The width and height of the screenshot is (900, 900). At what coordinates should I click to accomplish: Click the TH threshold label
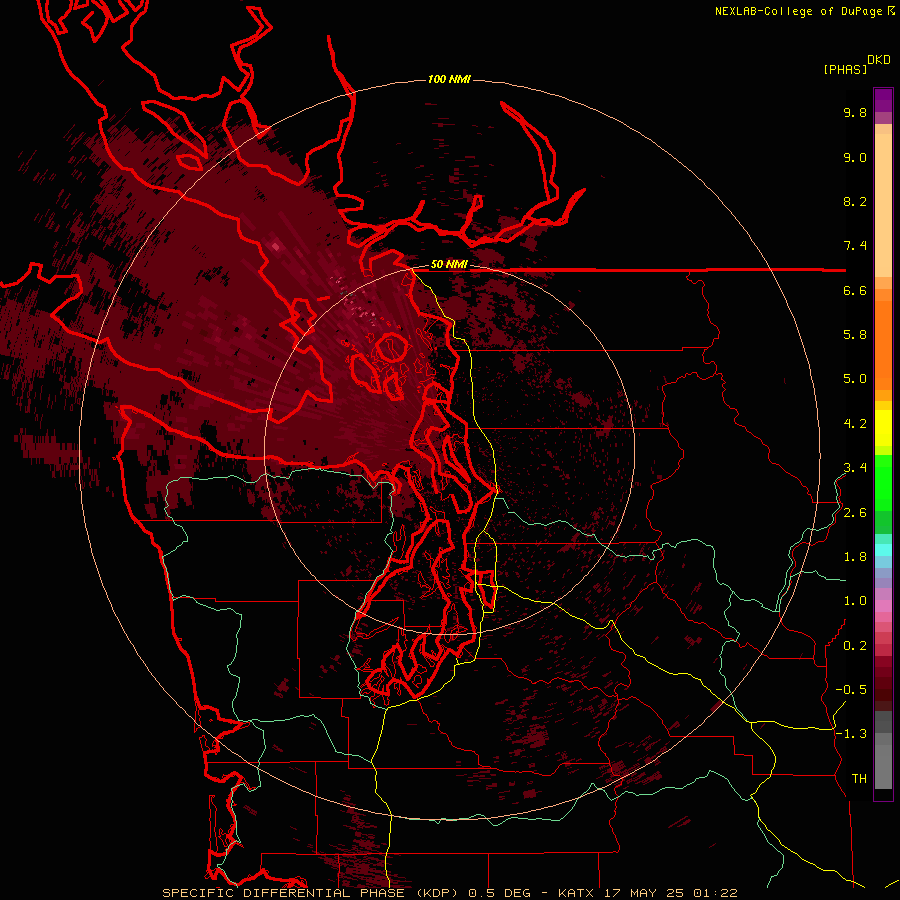click(859, 779)
